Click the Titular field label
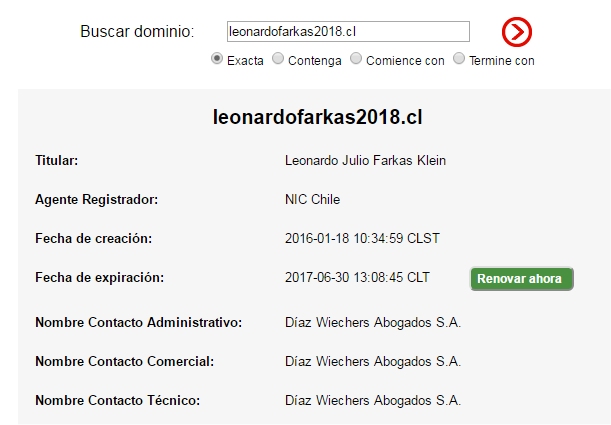The width and height of the screenshot is (611, 425). click(x=56, y=160)
